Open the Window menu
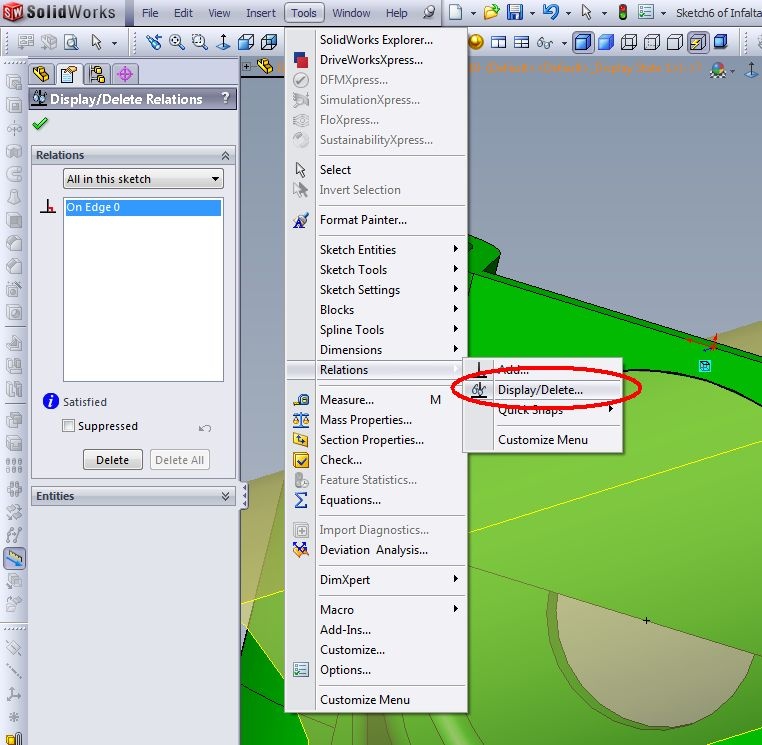Screen dimensions: 762x745 (351, 13)
